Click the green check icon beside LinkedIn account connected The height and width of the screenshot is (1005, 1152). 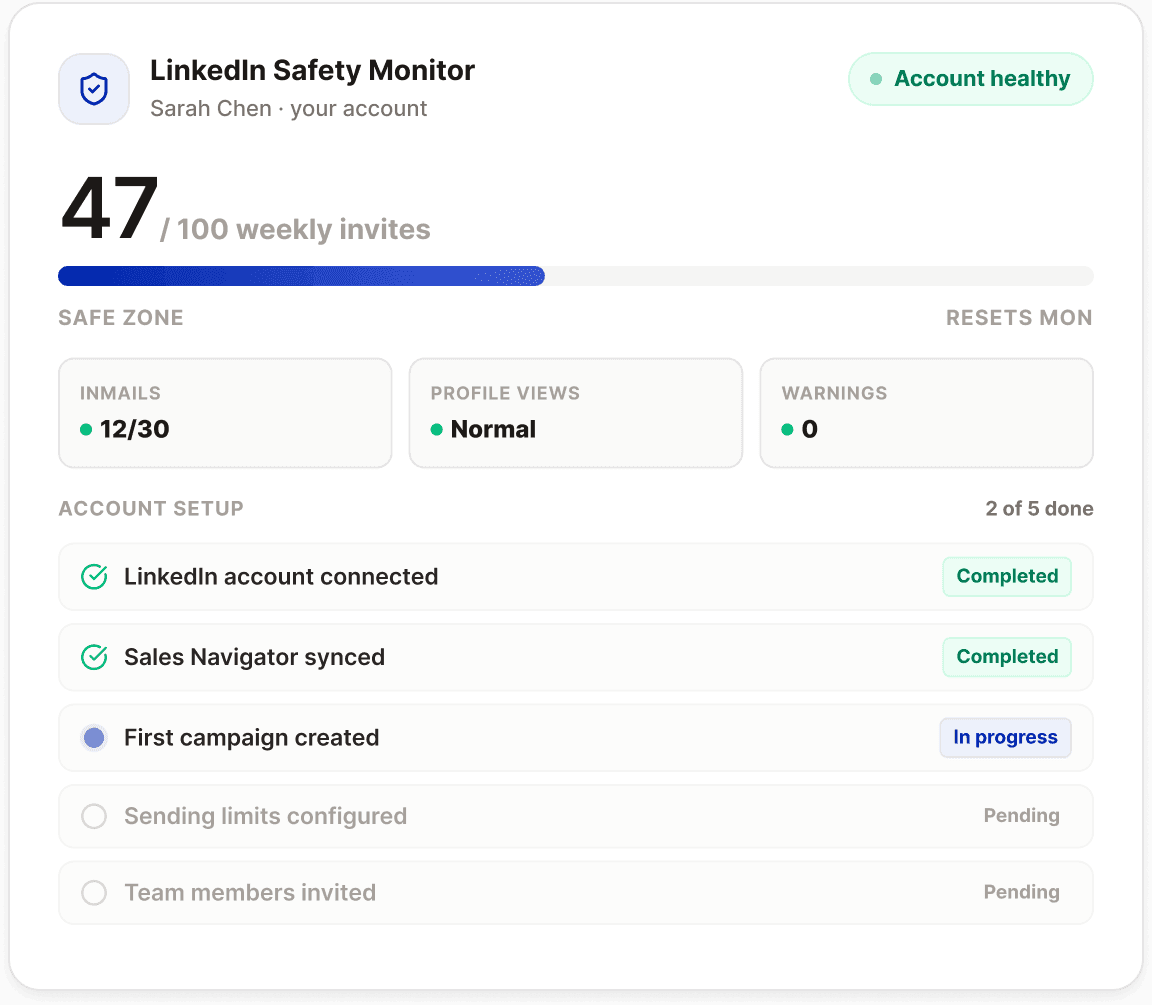pos(94,577)
